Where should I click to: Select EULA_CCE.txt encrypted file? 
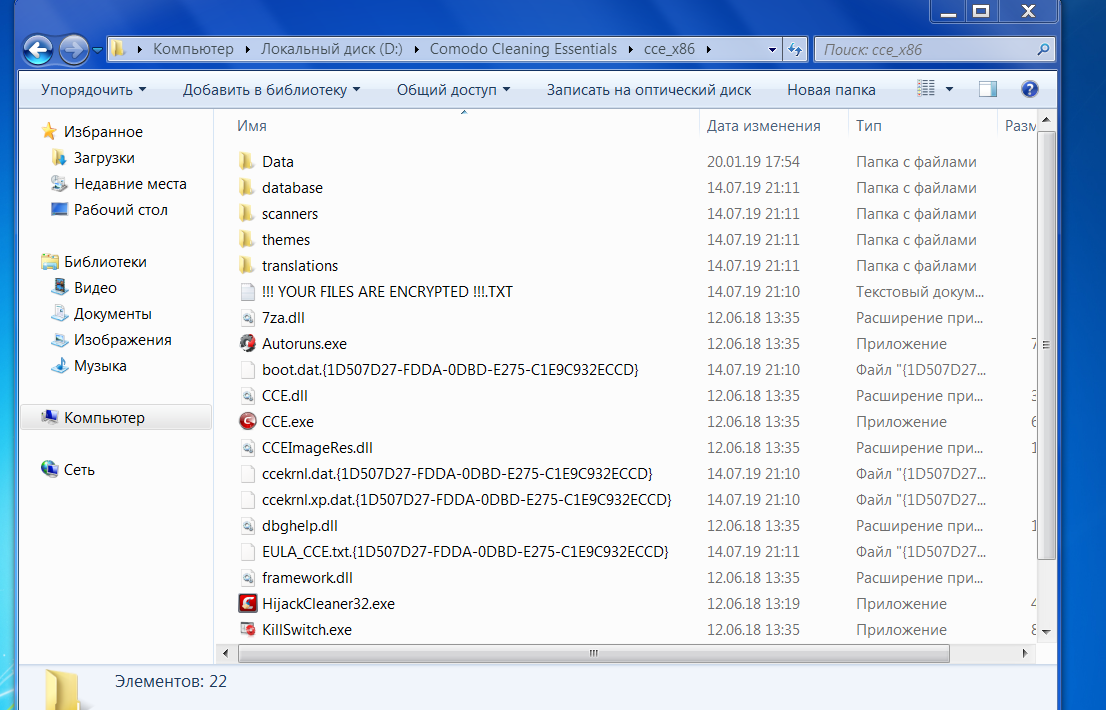pos(465,552)
